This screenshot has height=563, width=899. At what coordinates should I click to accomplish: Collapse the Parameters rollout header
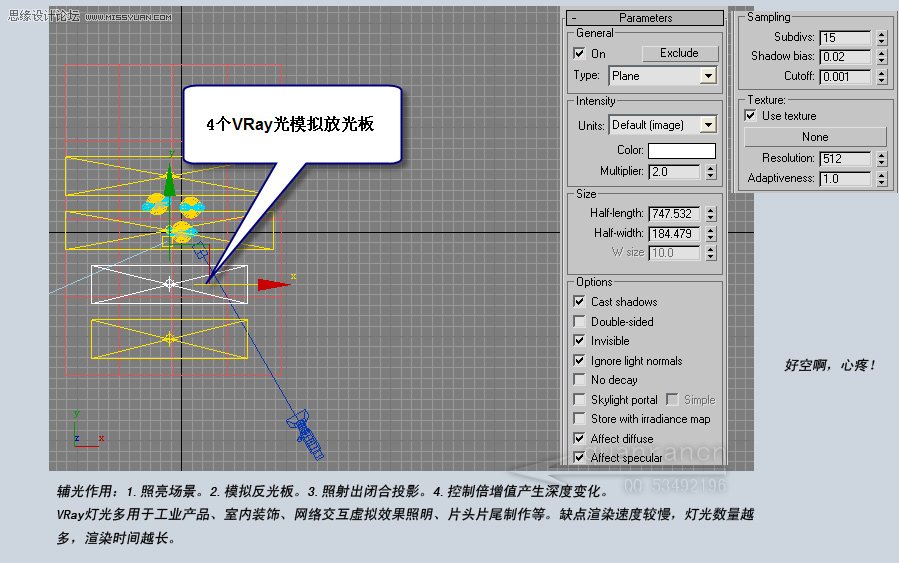tap(644, 18)
